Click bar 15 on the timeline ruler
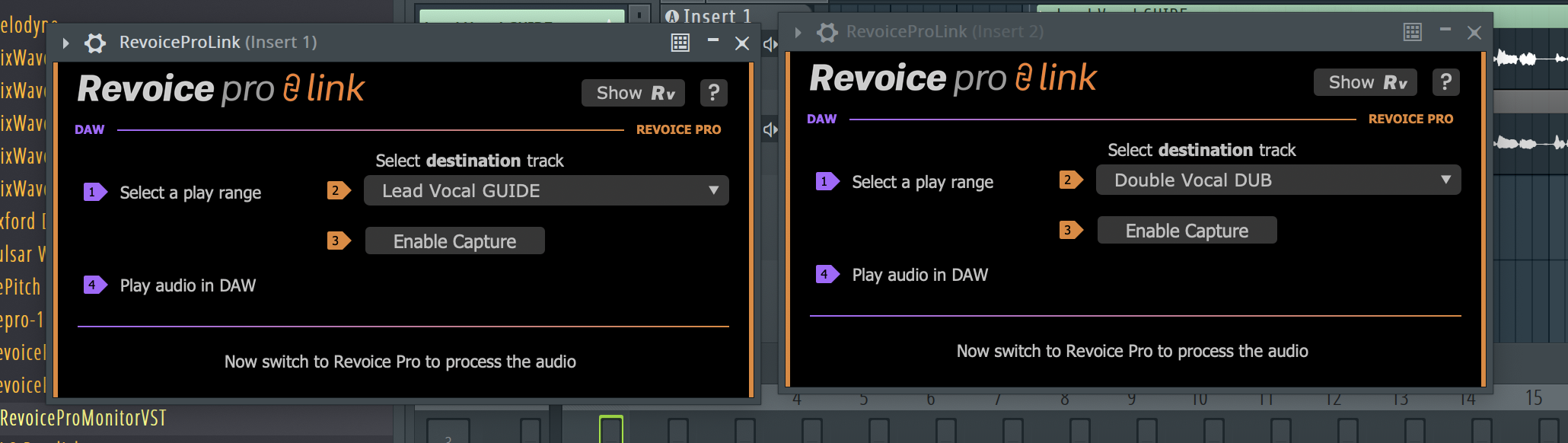The image size is (1568, 443). point(1533,398)
